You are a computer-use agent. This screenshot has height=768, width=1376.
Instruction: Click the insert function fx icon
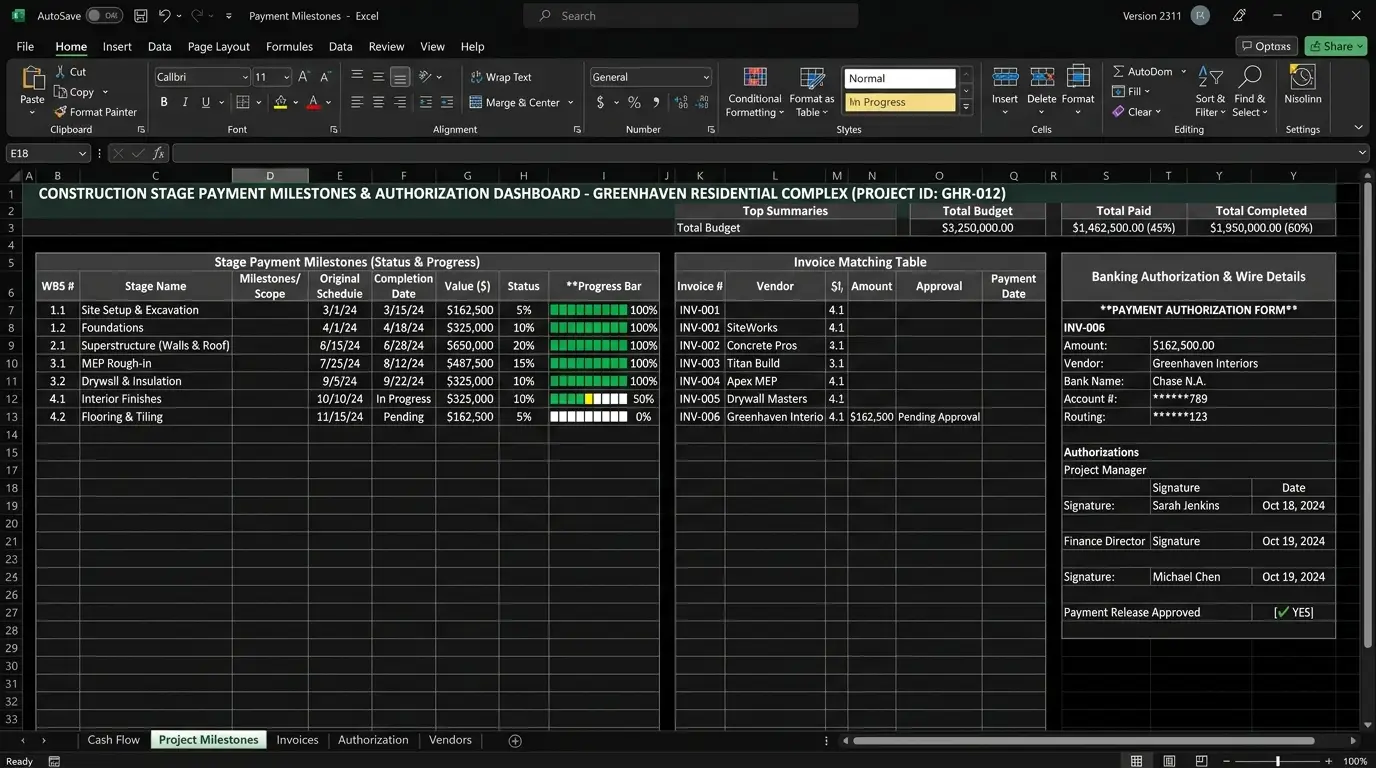(x=159, y=153)
